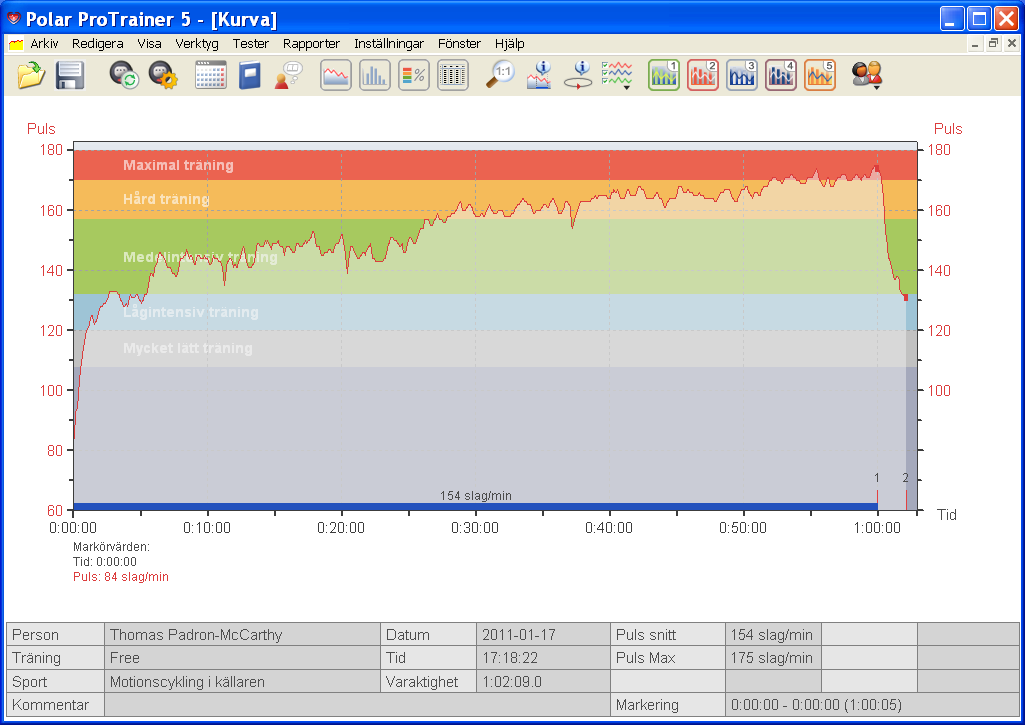Click the 0:30:00 time axis label
This screenshot has height=725, width=1025.
475,528
